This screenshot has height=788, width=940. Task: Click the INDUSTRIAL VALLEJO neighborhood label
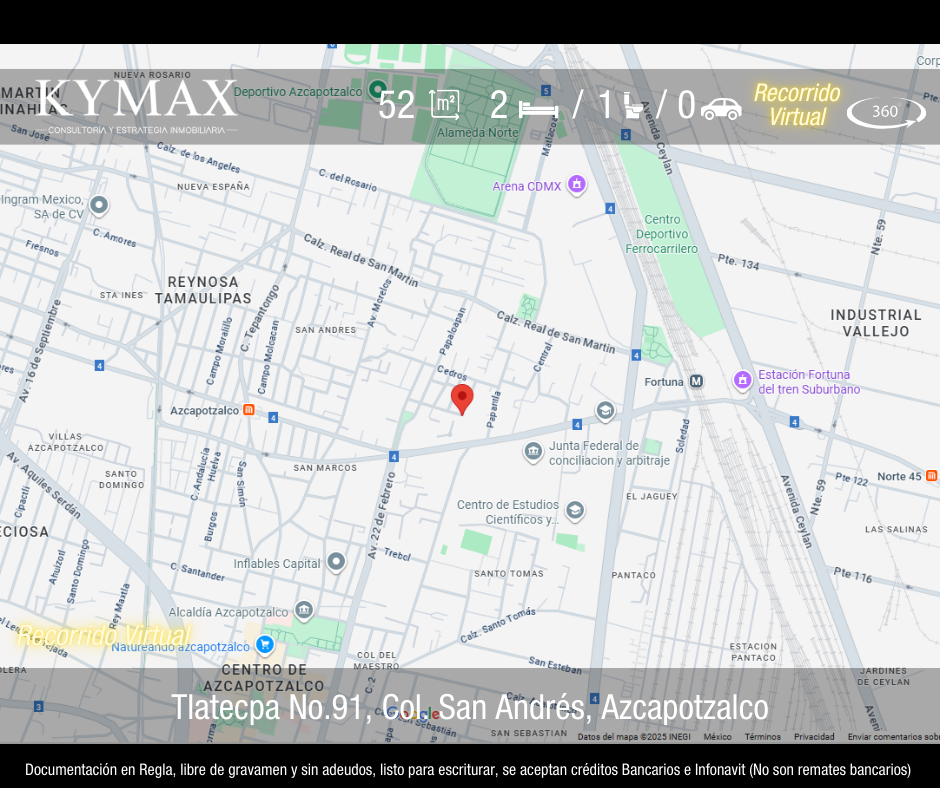point(876,323)
